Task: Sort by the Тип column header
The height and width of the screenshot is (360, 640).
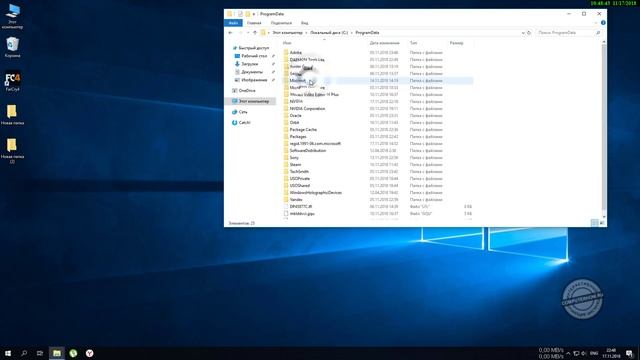Action: [x=413, y=43]
